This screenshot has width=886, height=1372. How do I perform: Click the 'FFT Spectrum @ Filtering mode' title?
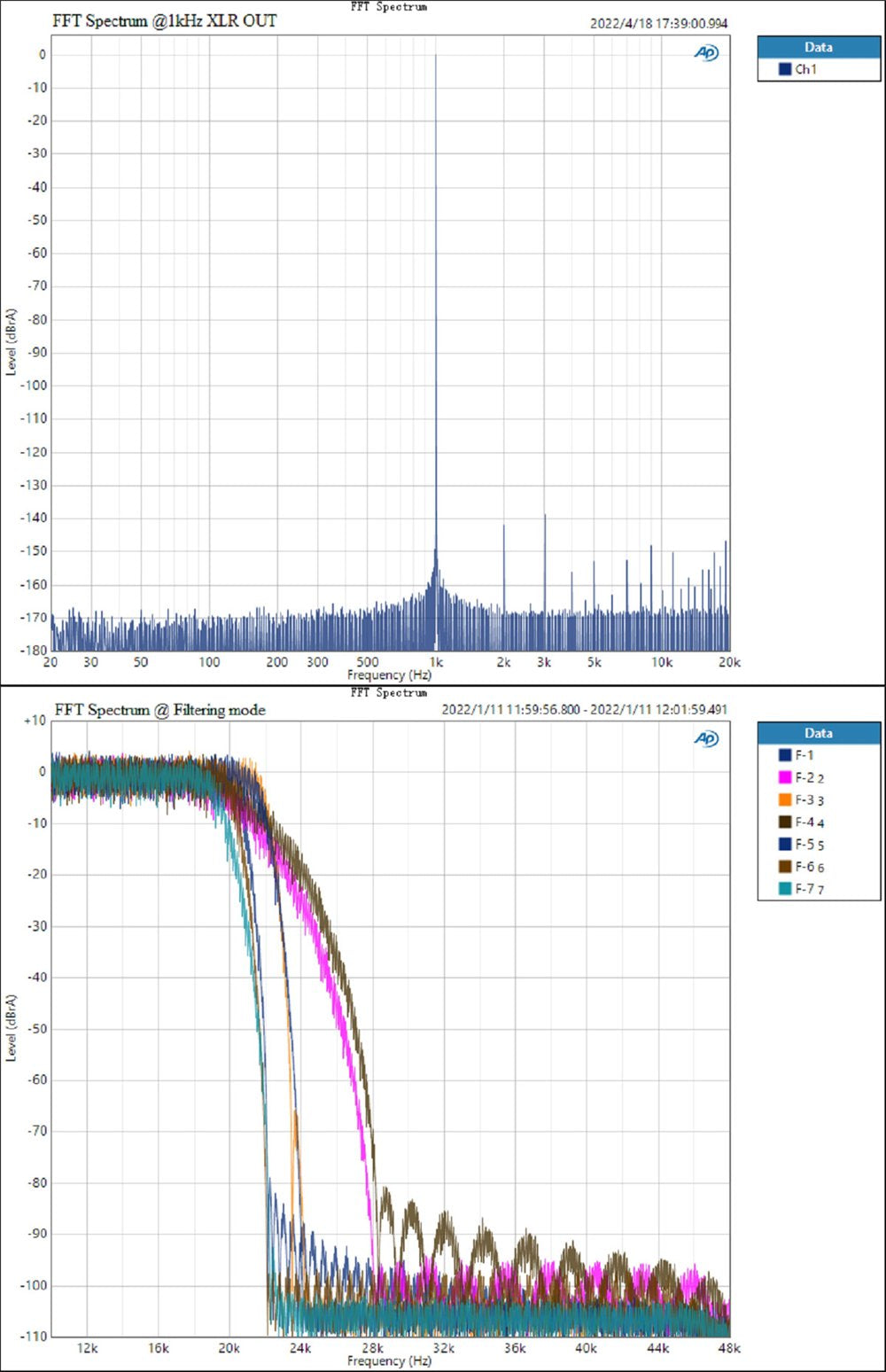pyautogui.click(x=159, y=710)
